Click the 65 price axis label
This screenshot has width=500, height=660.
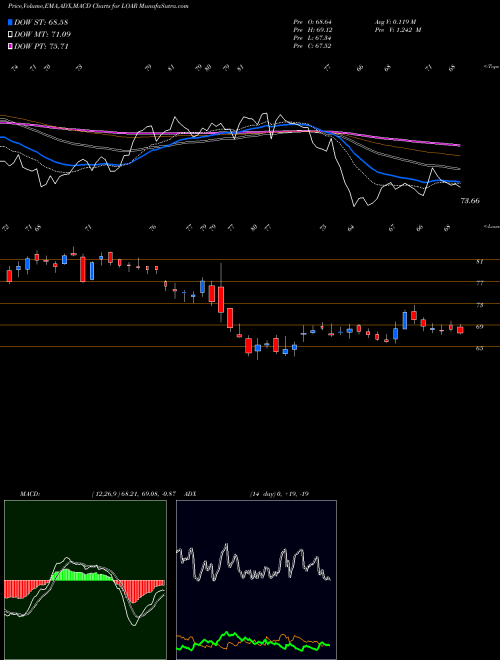coord(479,349)
